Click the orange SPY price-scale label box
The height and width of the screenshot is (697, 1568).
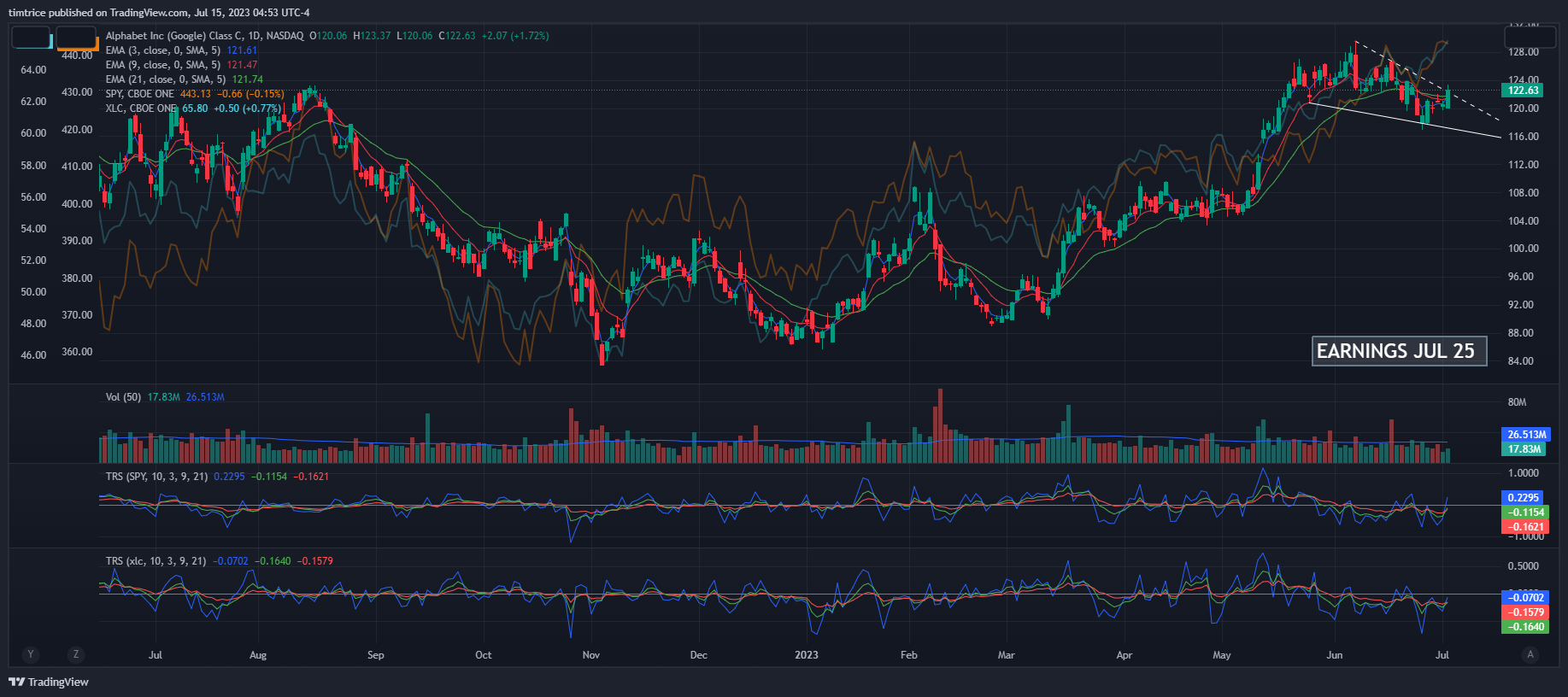pos(77,38)
